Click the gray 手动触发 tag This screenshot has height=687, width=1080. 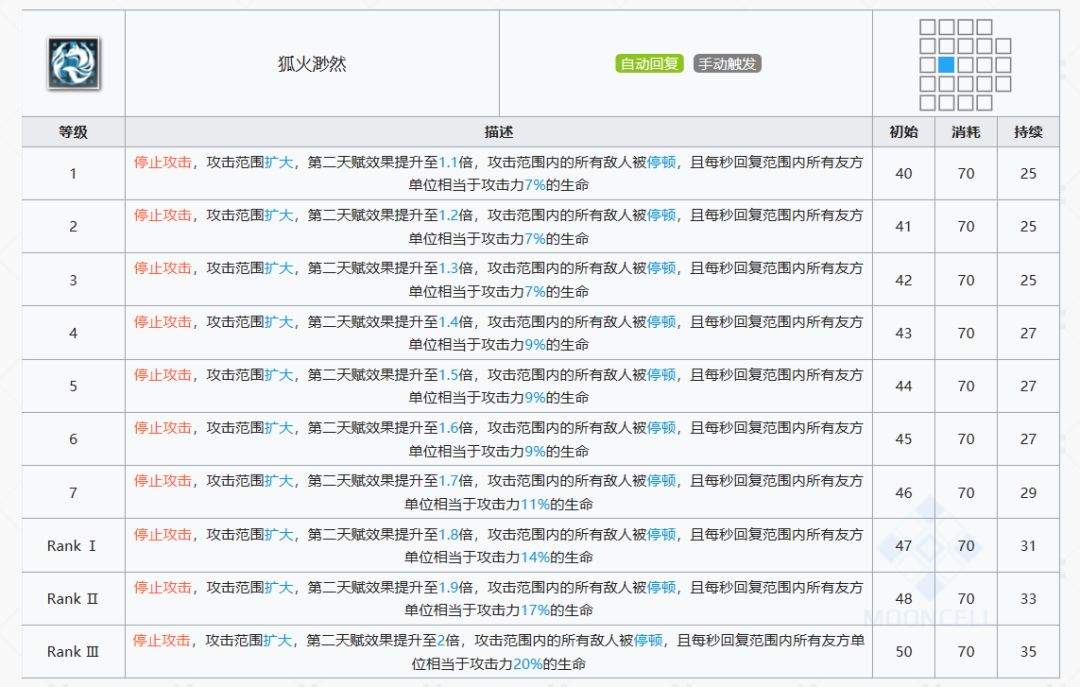tap(727, 63)
